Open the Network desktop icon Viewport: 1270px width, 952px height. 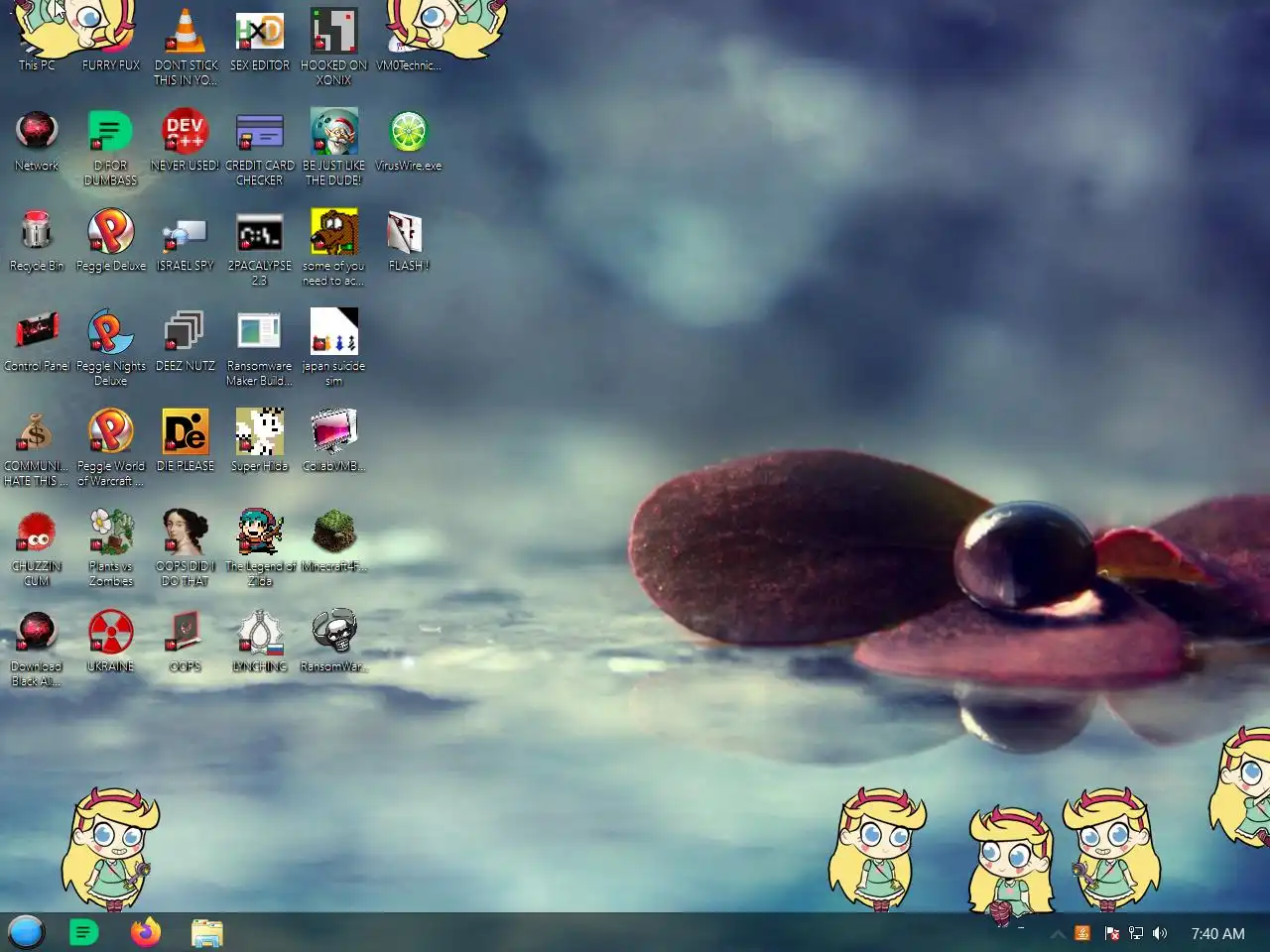point(37,140)
